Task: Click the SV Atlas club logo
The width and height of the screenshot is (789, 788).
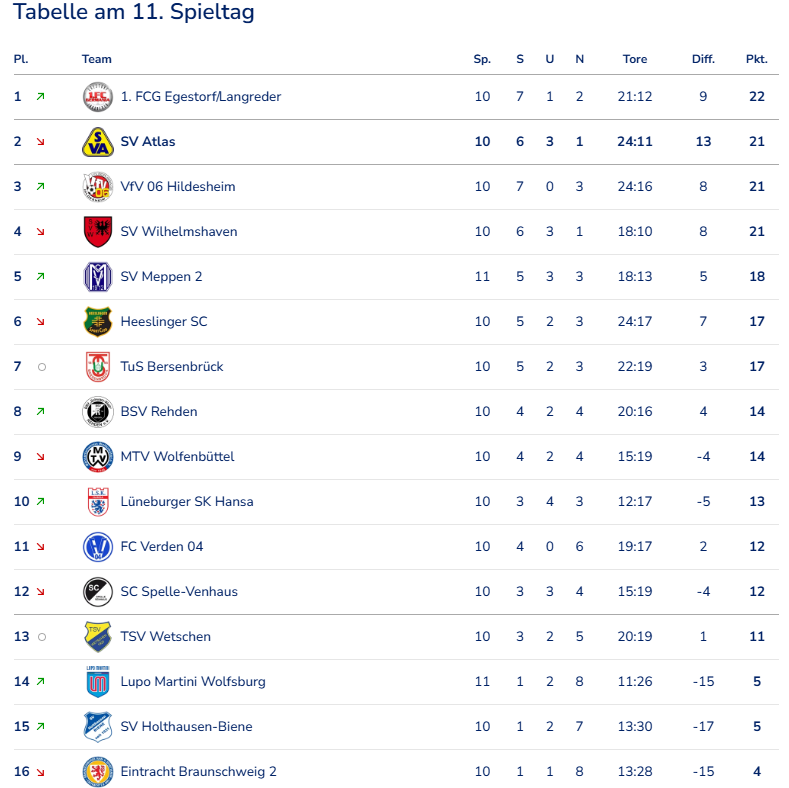Action: coord(97,142)
